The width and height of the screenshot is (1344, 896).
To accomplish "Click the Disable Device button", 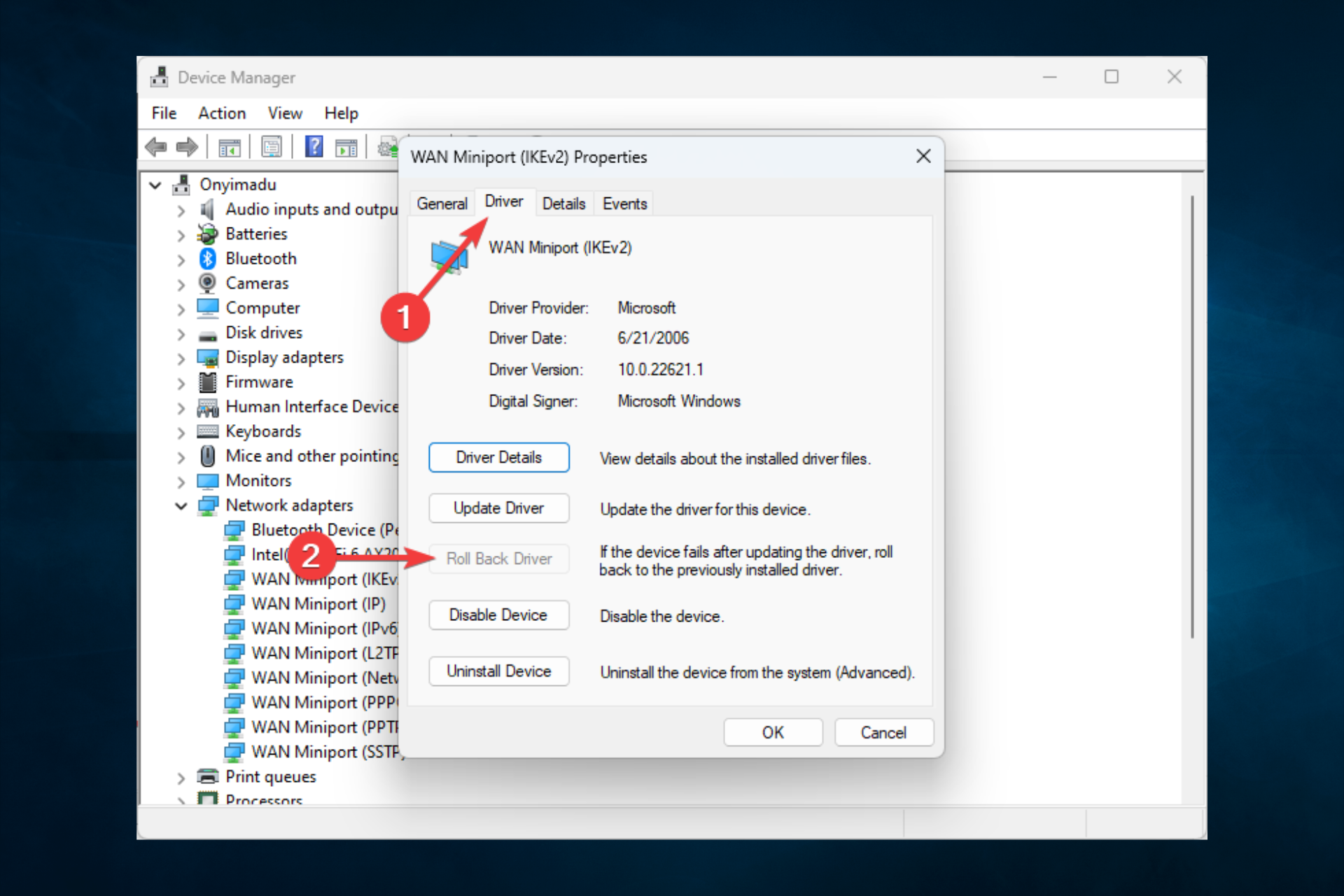I will (x=498, y=615).
